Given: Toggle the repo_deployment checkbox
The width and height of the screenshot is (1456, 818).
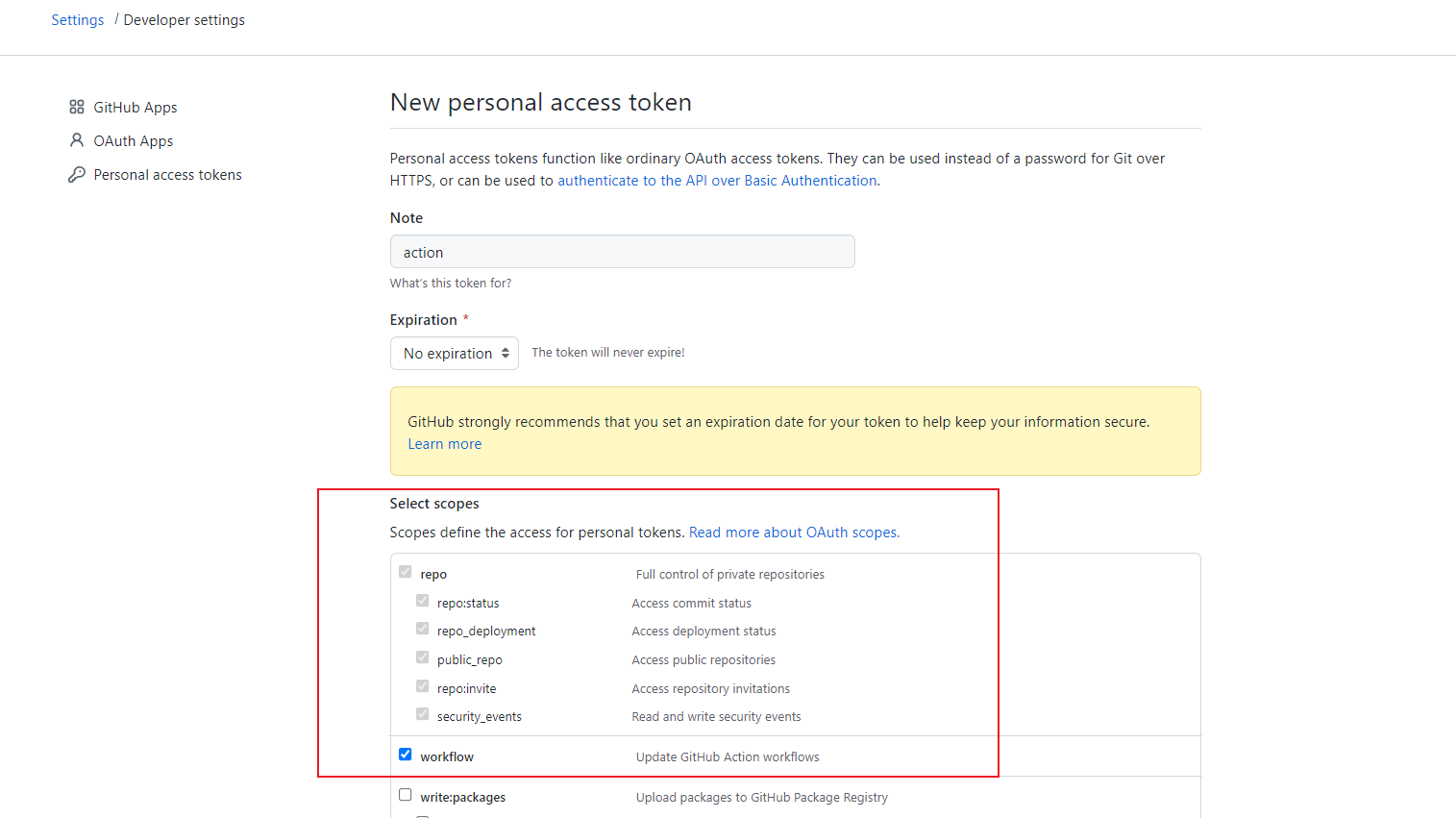Looking at the screenshot, I should tap(422, 629).
